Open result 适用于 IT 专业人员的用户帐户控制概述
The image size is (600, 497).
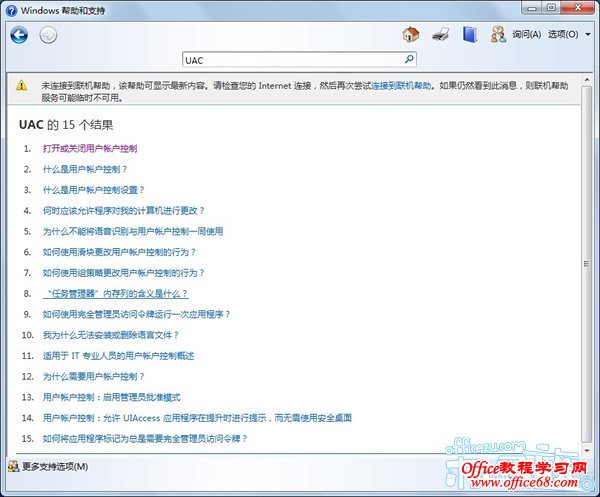[118, 356]
